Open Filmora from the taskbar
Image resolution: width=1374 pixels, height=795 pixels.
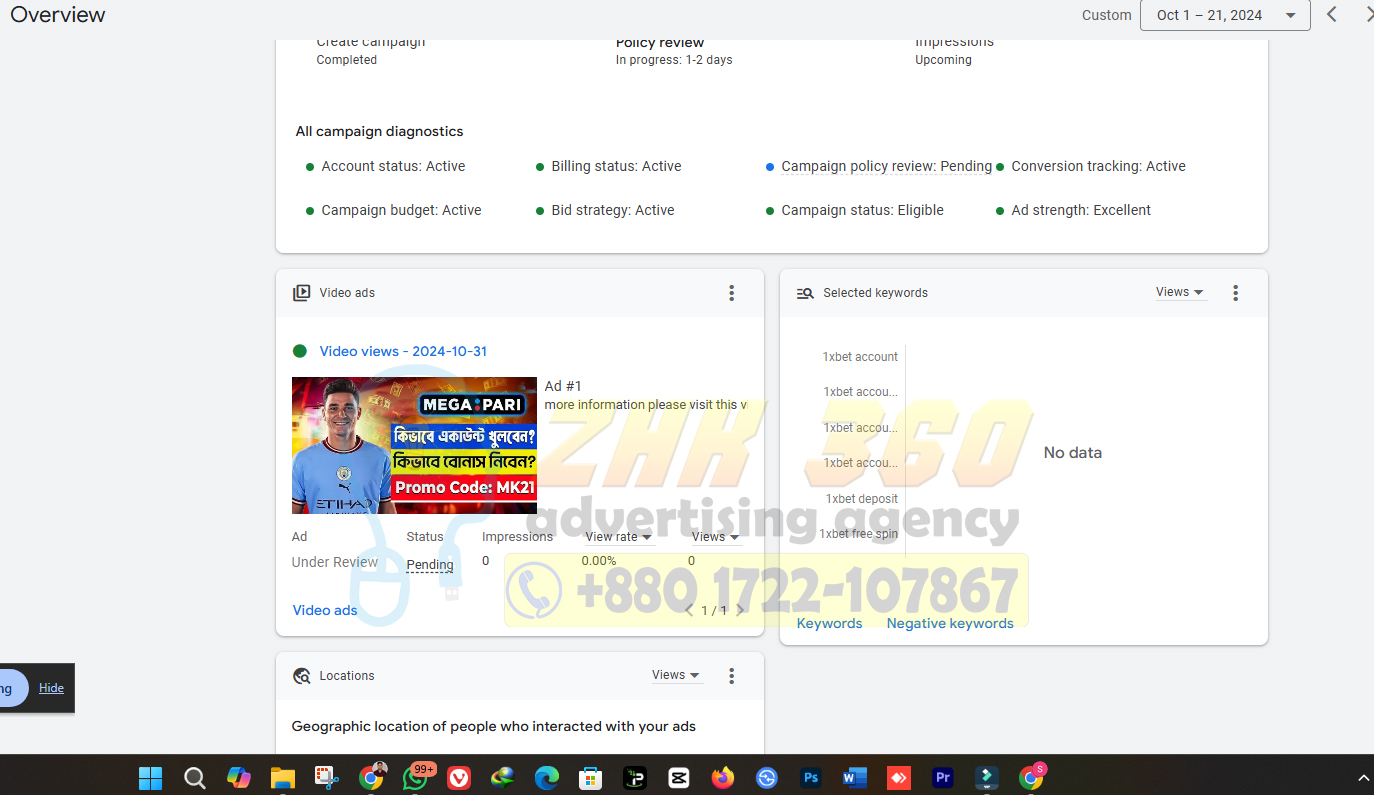click(x=987, y=777)
